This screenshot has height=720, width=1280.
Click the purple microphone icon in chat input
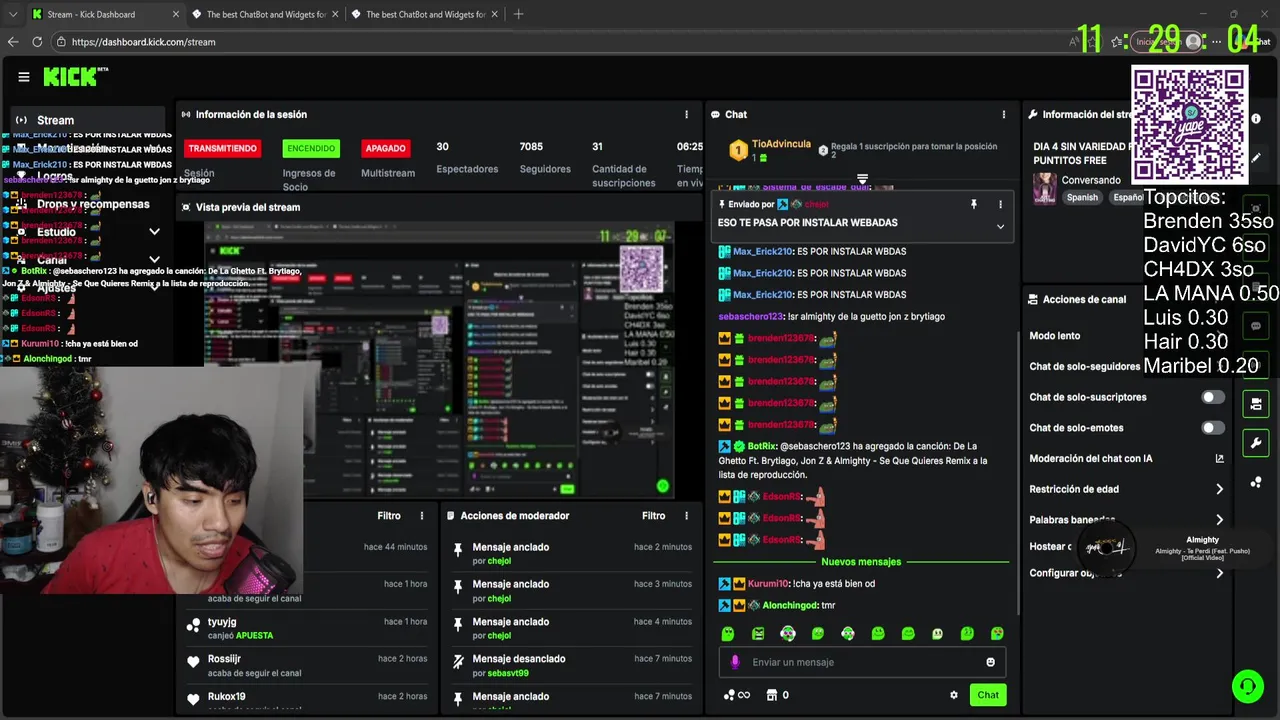[735, 662]
